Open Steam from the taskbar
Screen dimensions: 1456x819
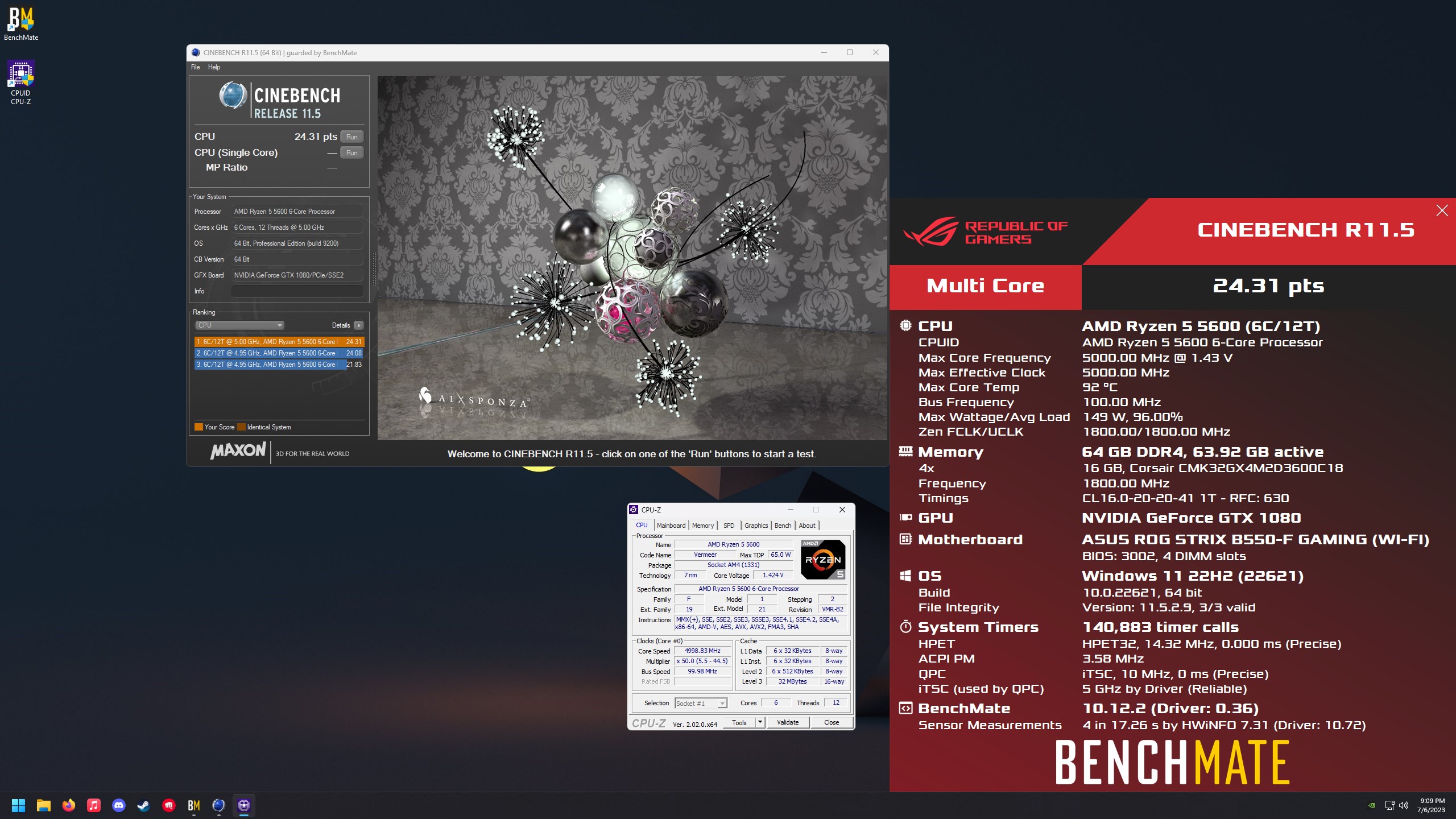[143, 805]
